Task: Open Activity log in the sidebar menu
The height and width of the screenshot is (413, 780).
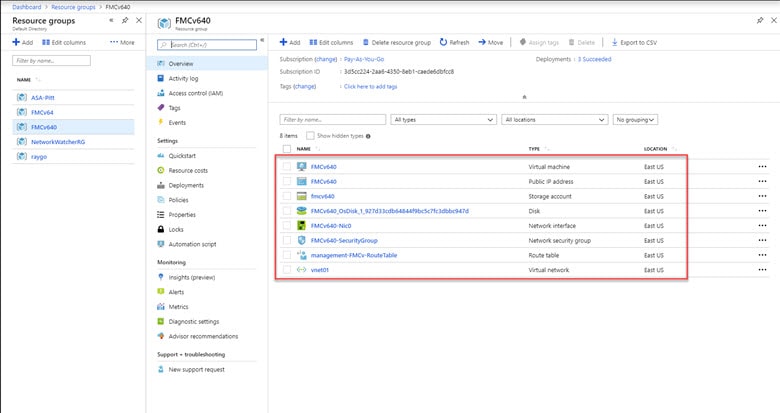Action: (184, 78)
